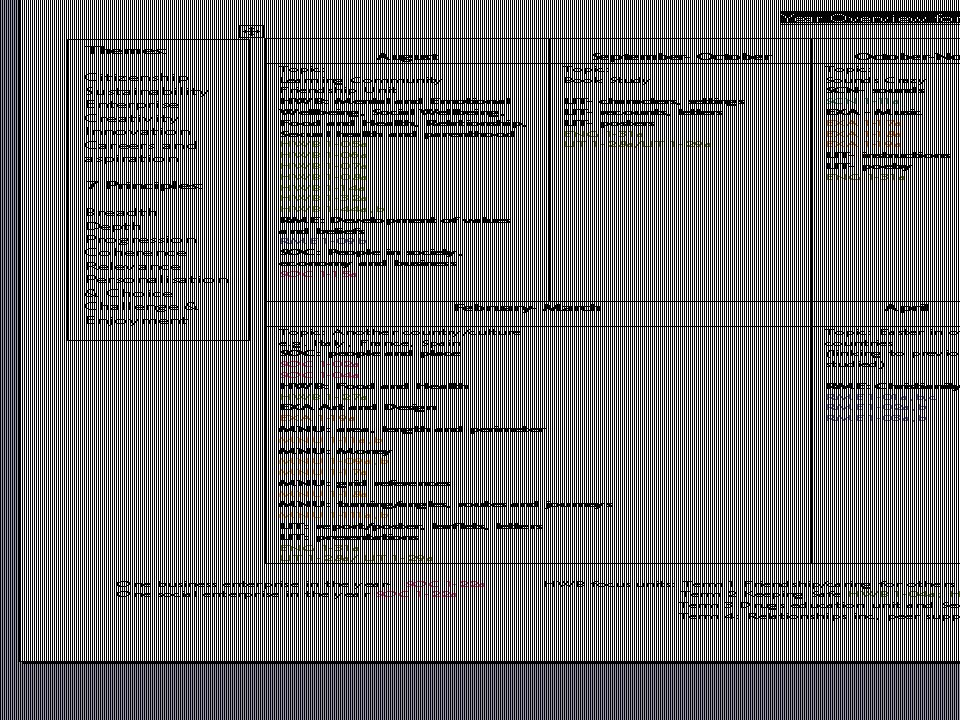Viewport: 960px width, 720px height.
Task: Click "HWB 1-37a" code
Action: click(323, 397)
